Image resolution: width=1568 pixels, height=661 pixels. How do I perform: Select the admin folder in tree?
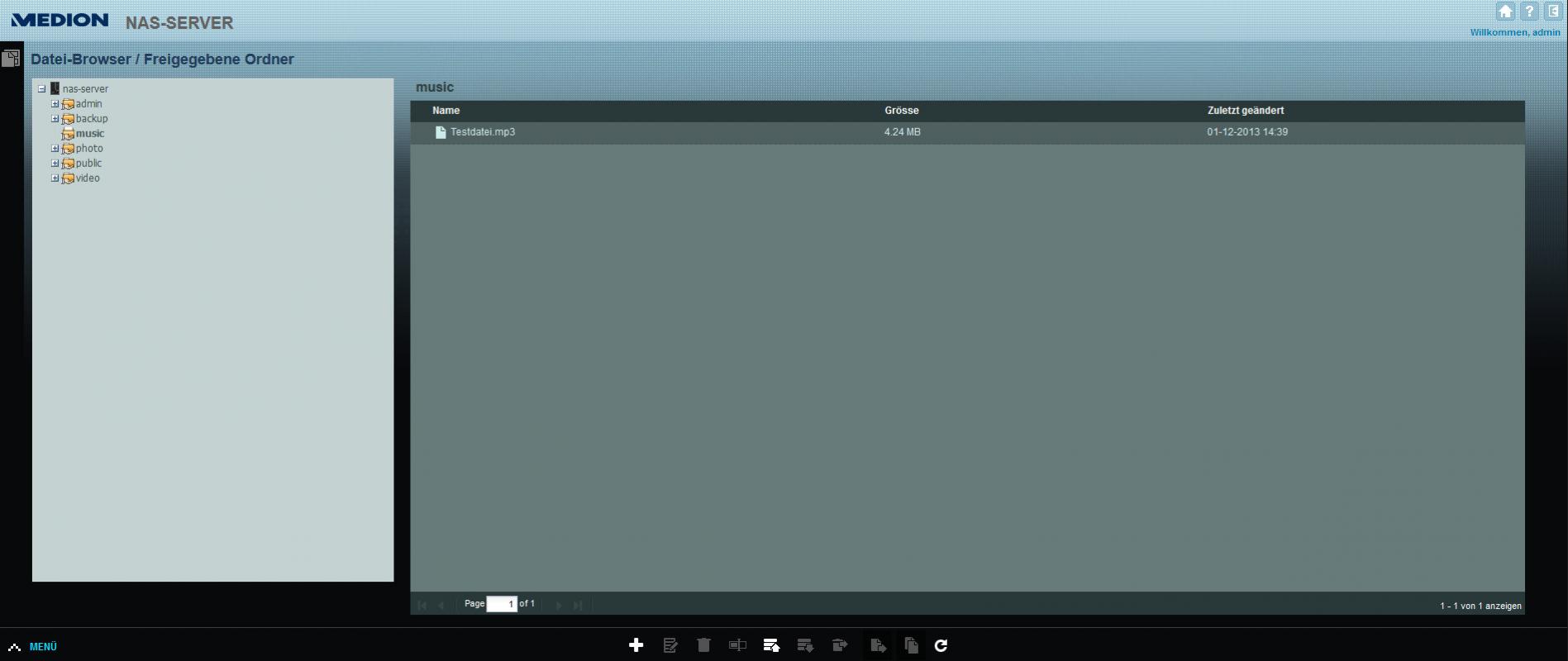88,104
